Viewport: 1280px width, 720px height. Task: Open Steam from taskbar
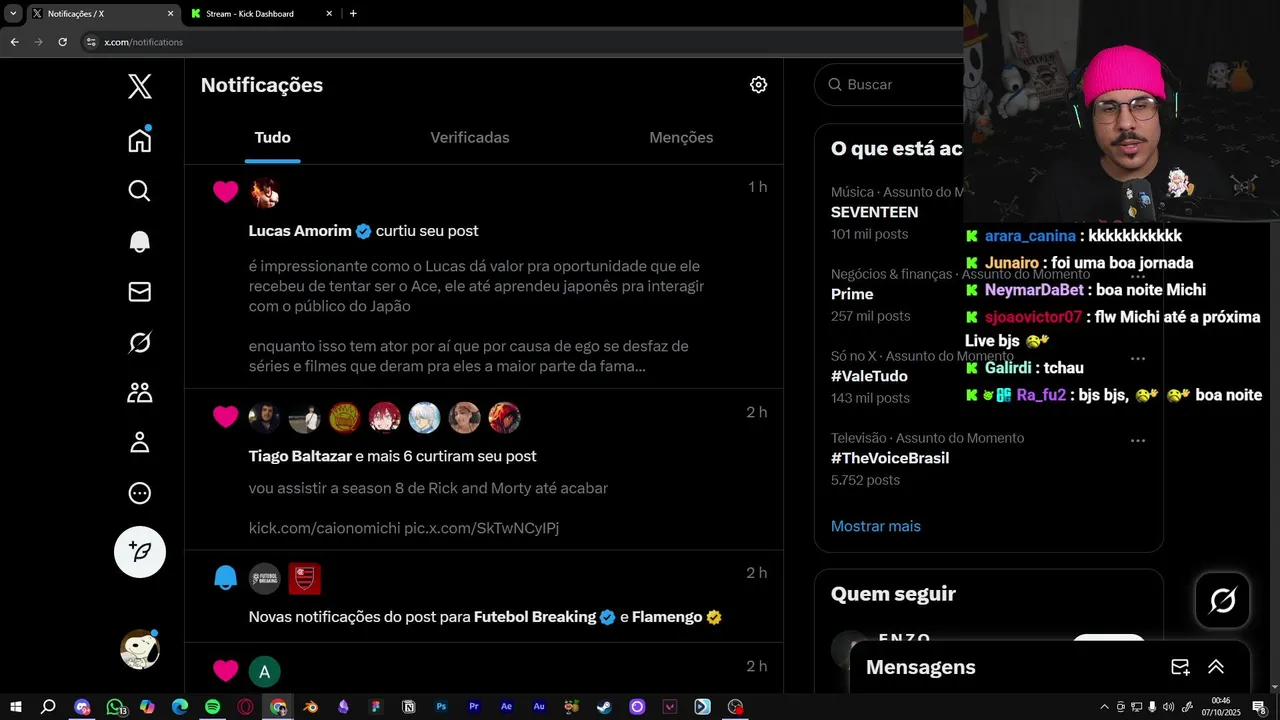coord(604,707)
